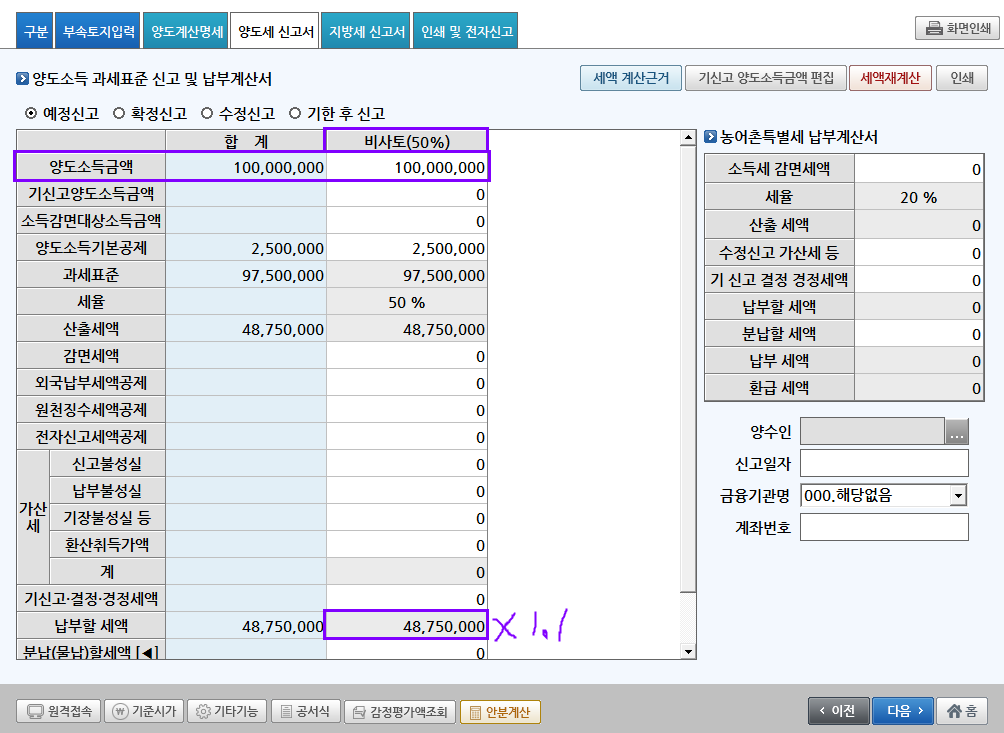This screenshot has height=733, width=1004.
Task: Click the 양수인 input field
Action: pyautogui.click(x=873, y=431)
